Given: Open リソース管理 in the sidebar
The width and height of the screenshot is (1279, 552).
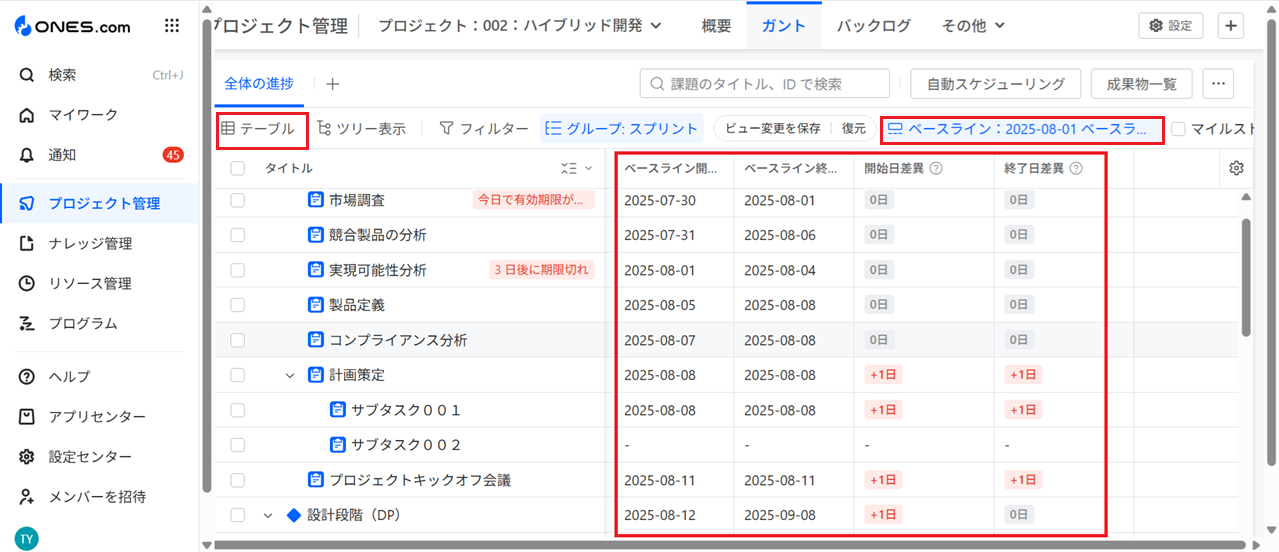Looking at the screenshot, I should pos(100,284).
